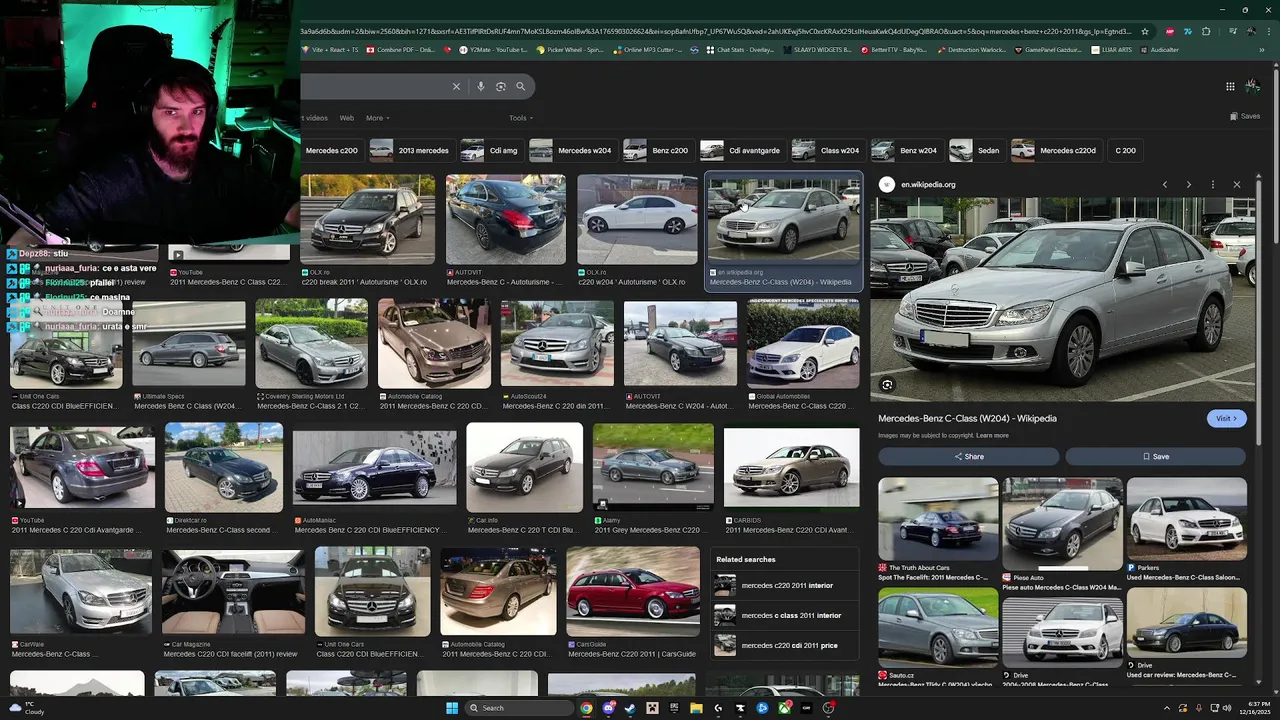Go to the next image in preview panel
Screen dimensions: 1280x720
click(x=1189, y=185)
